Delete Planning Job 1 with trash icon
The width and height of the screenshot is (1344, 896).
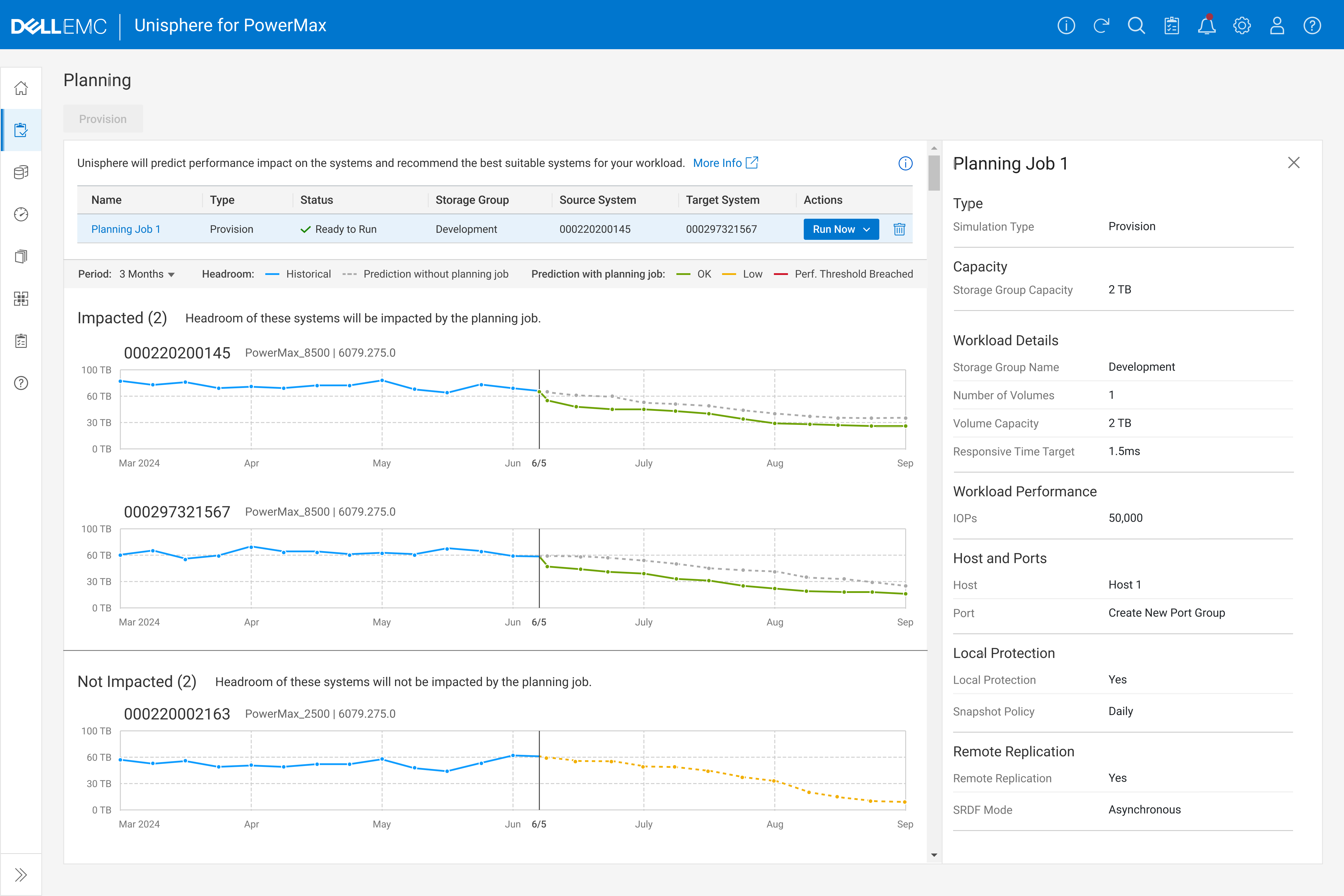(899, 229)
